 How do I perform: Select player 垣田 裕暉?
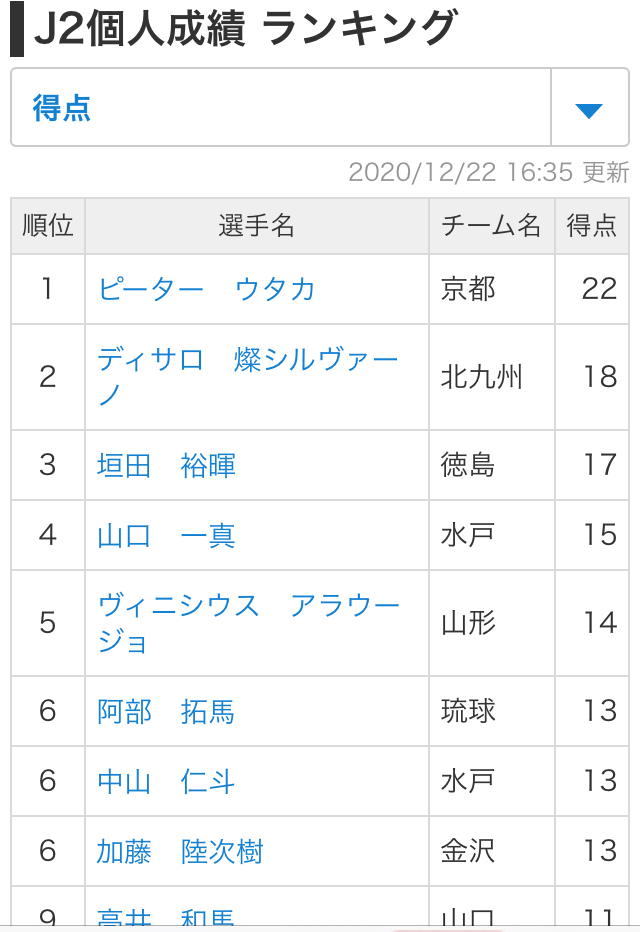pyautogui.click(x=166, y=465)
